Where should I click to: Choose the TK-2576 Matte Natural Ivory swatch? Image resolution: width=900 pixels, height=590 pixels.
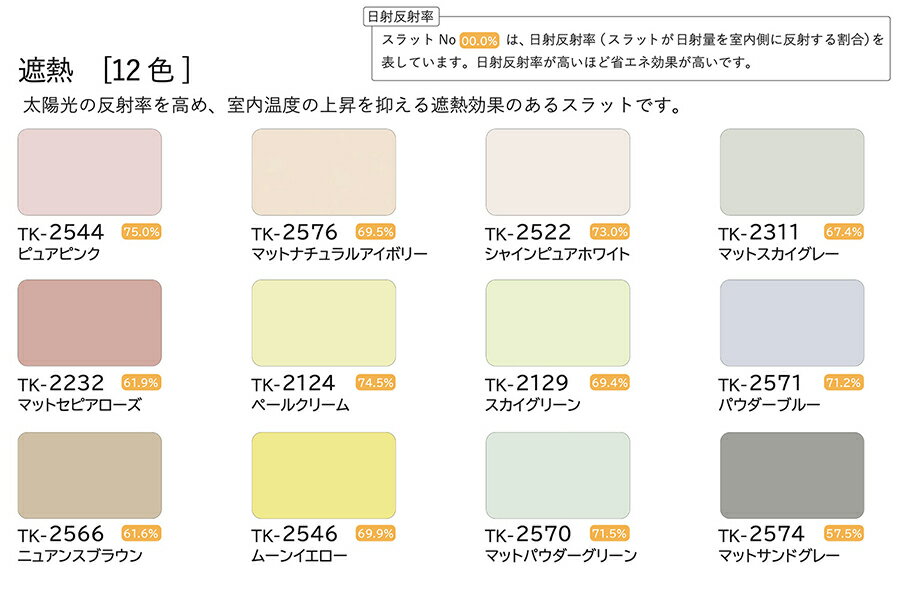pos(323,172)
